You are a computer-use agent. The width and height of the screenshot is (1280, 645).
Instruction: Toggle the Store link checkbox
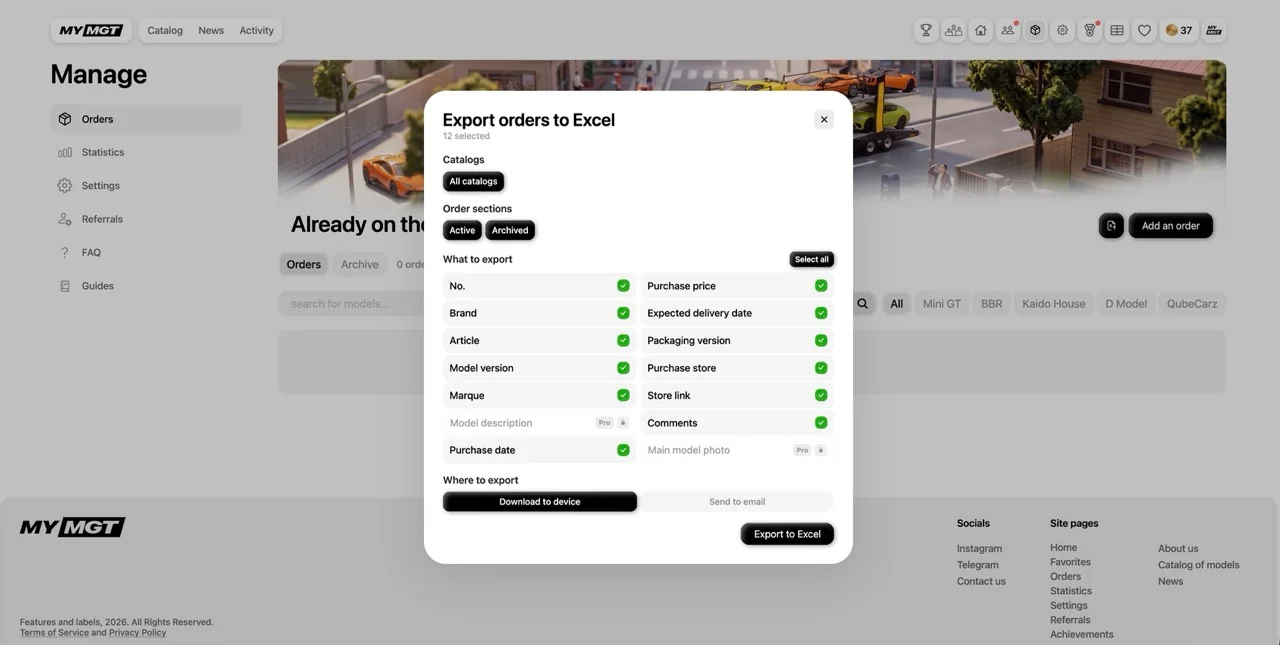[x=821, y=395]
